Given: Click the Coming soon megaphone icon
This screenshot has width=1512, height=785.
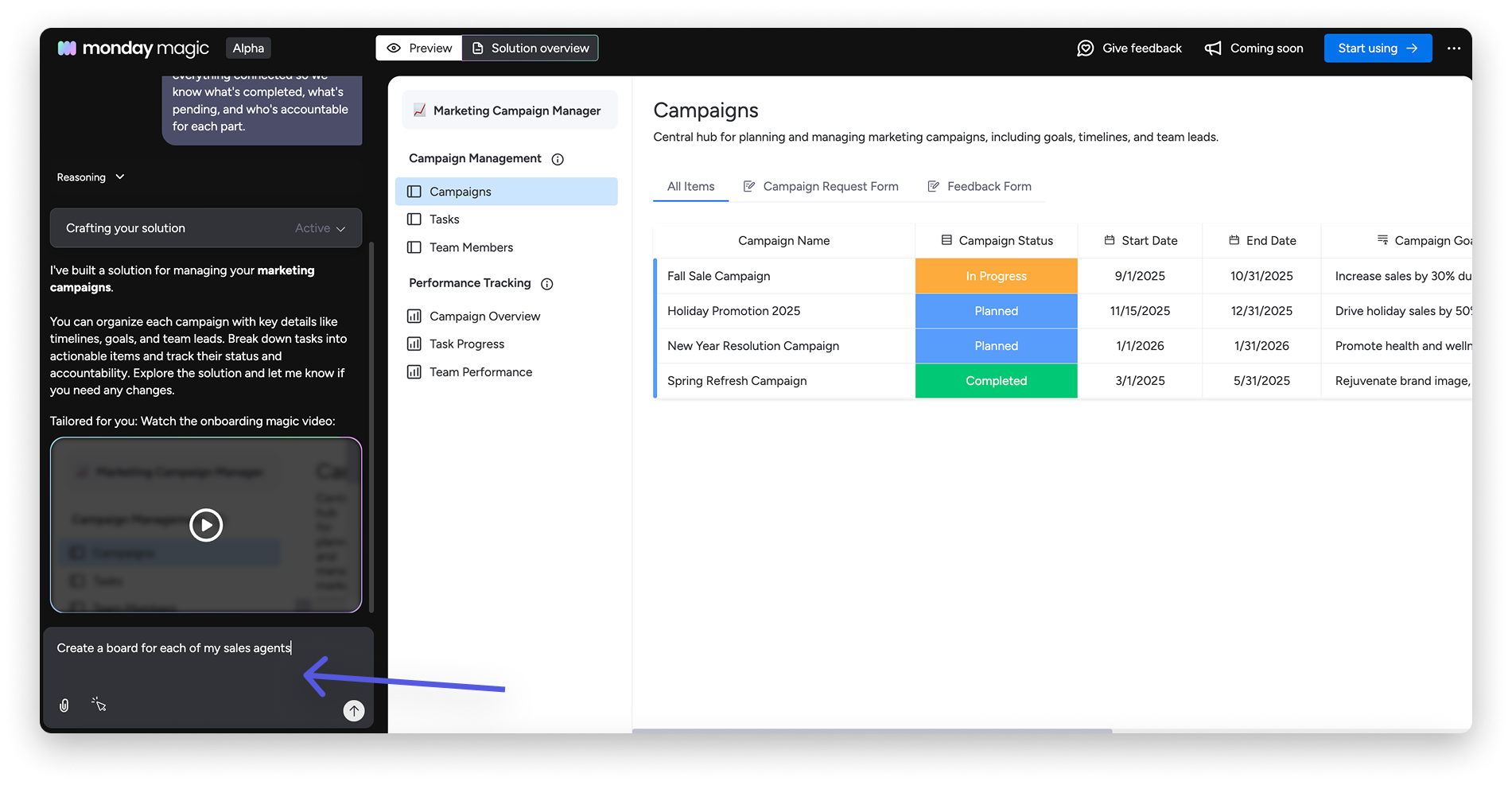Looking at the screenshot, I should click(x=1213, y=49).
